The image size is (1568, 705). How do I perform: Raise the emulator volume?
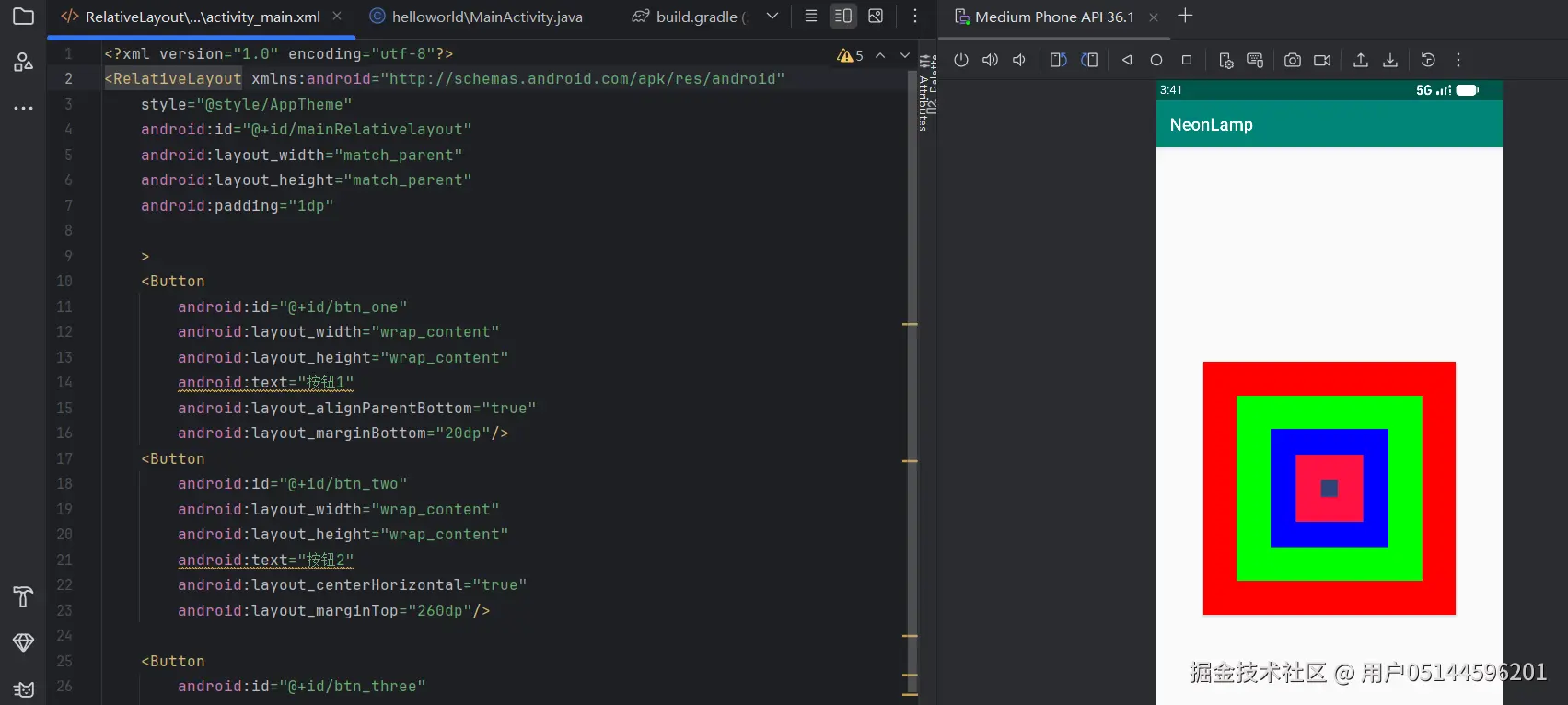point(990,60)
